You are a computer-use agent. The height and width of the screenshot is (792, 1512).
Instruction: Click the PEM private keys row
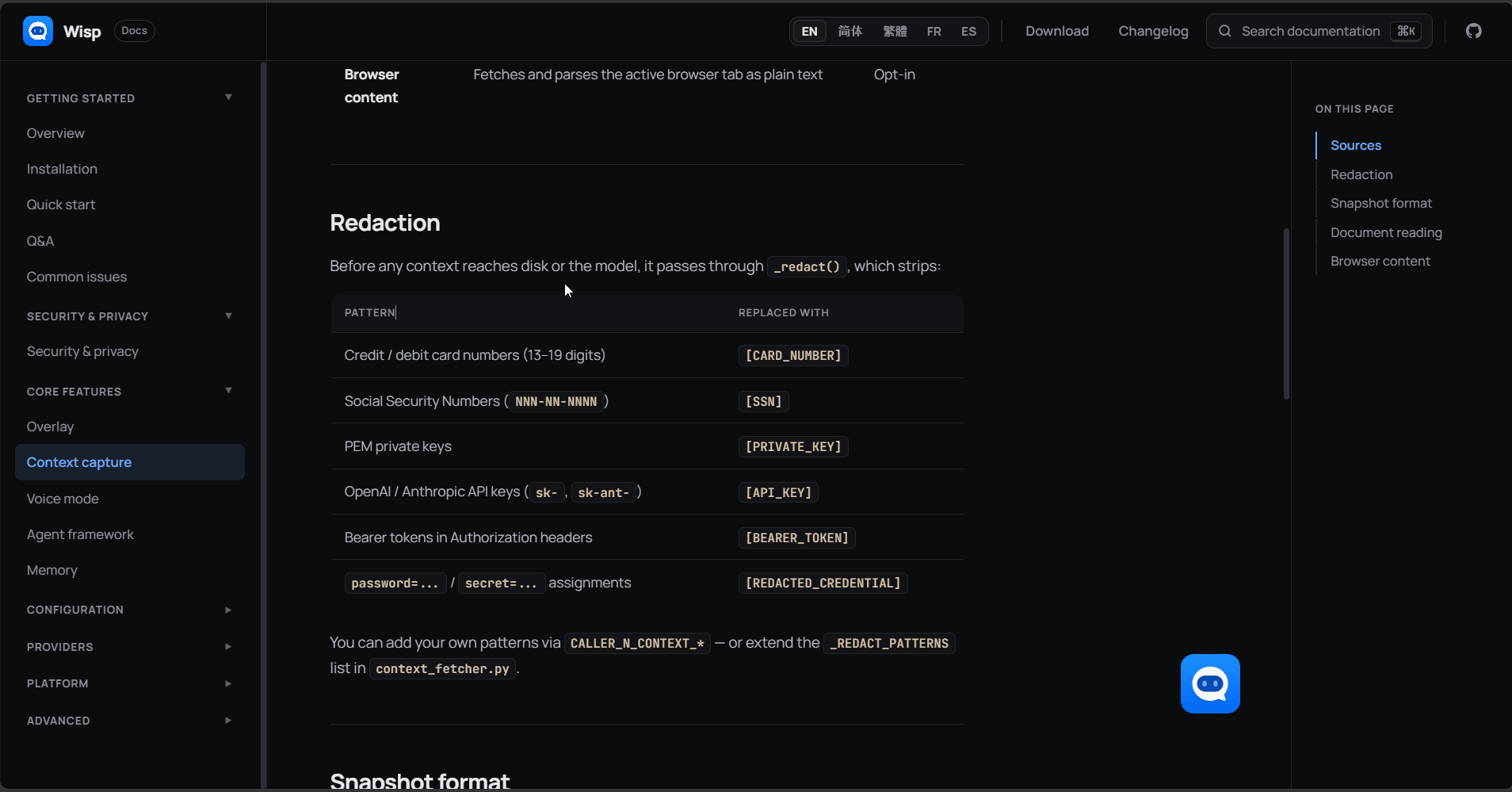647,446
